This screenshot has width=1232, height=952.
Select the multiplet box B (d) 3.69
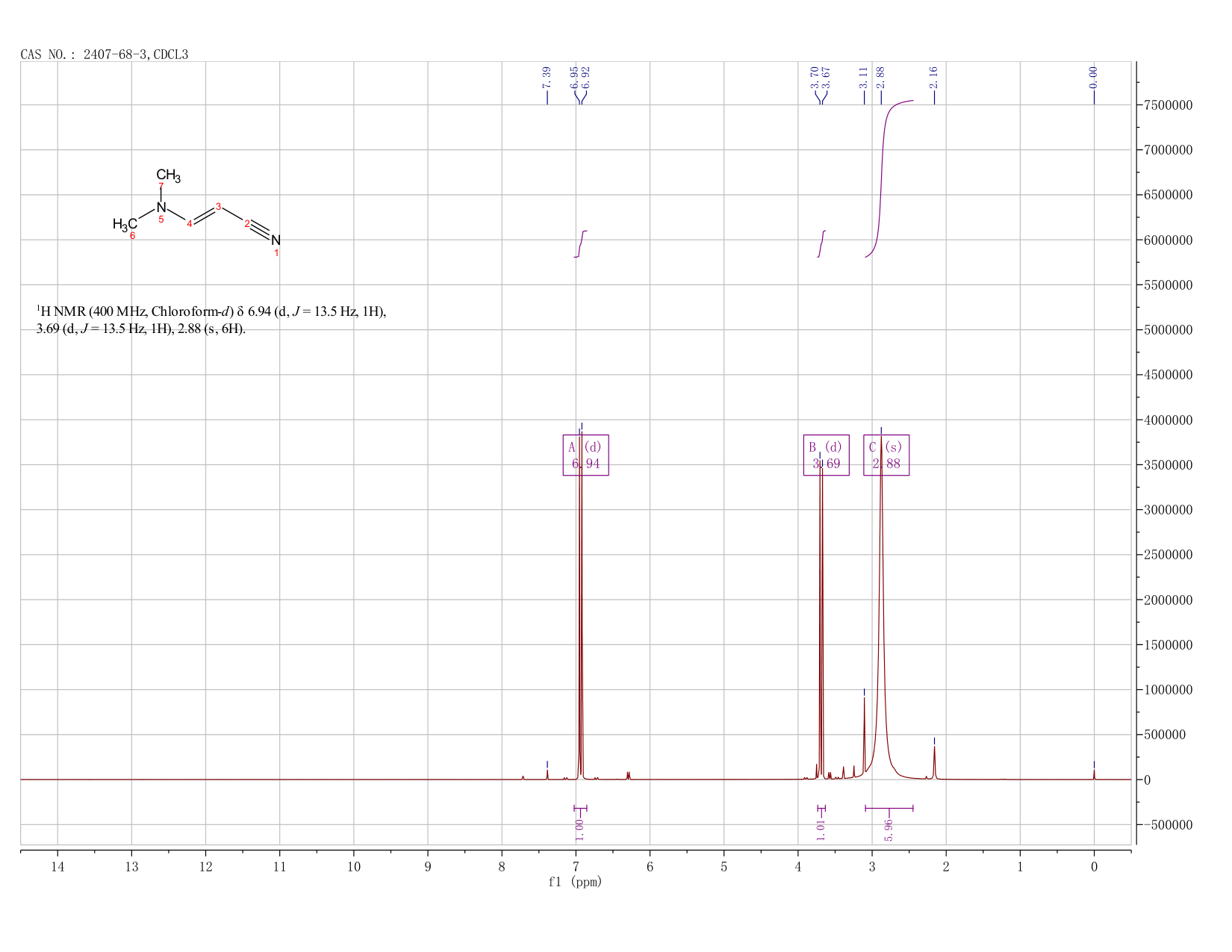826,455
